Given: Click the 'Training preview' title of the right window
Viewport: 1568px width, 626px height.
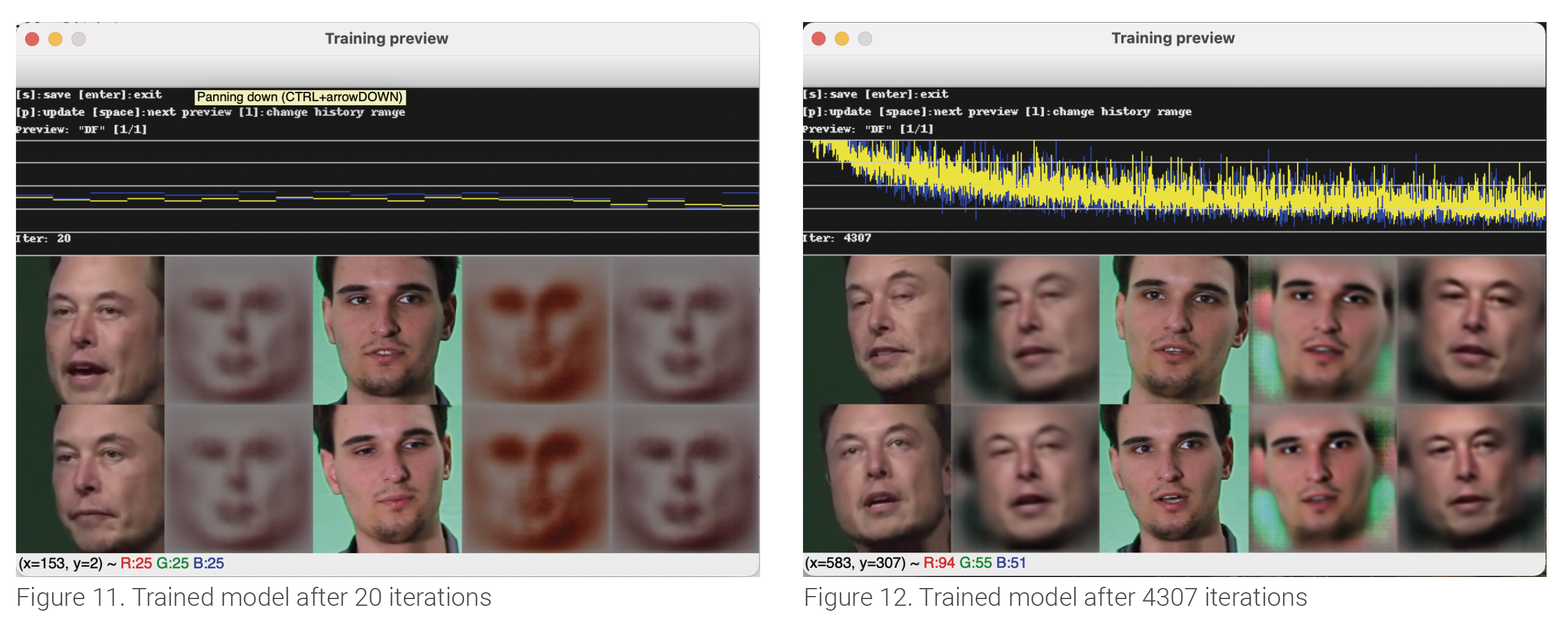Looking at the screenshot, I should point(1173,38).
